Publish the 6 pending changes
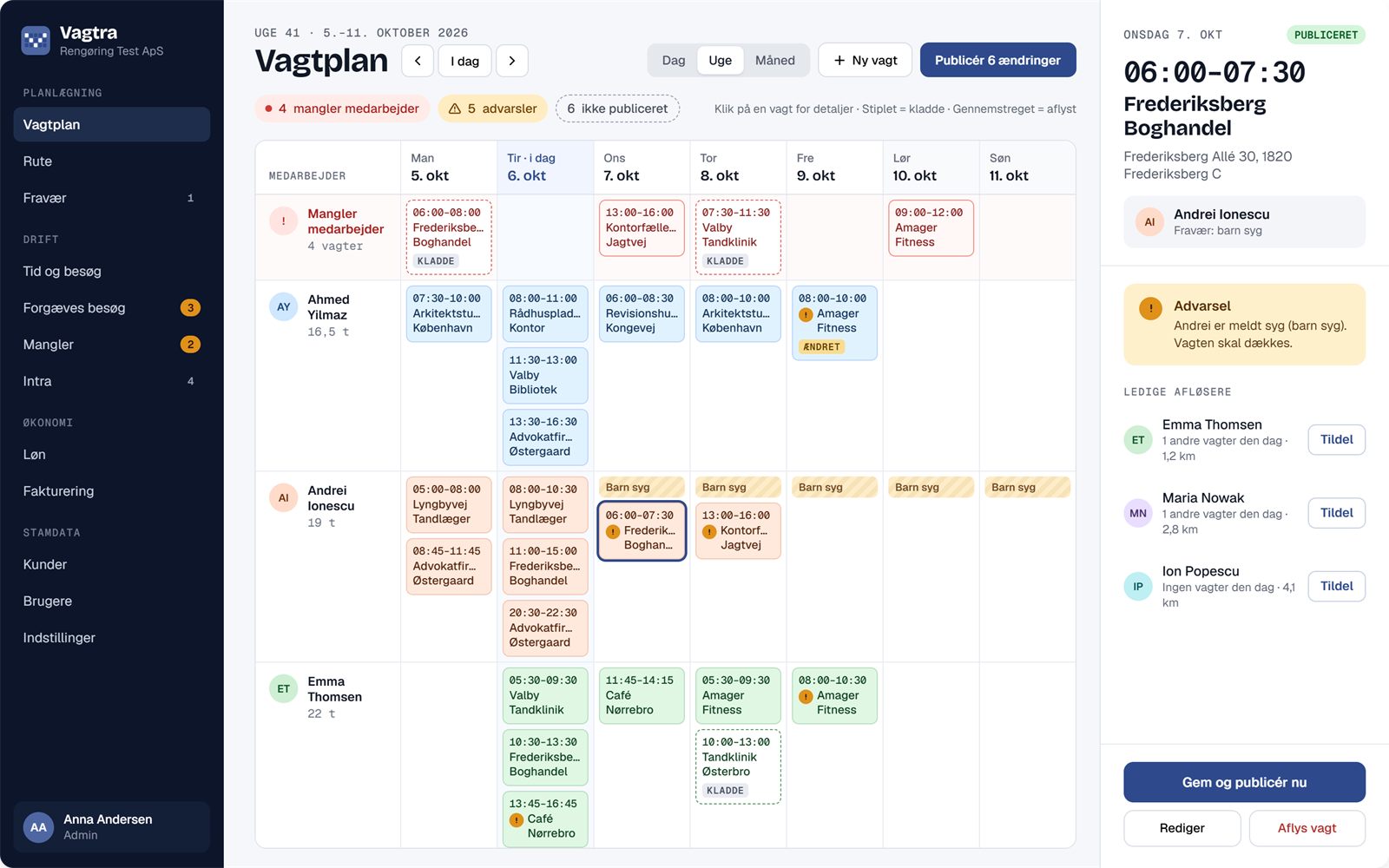 click(x=997, y=61)
